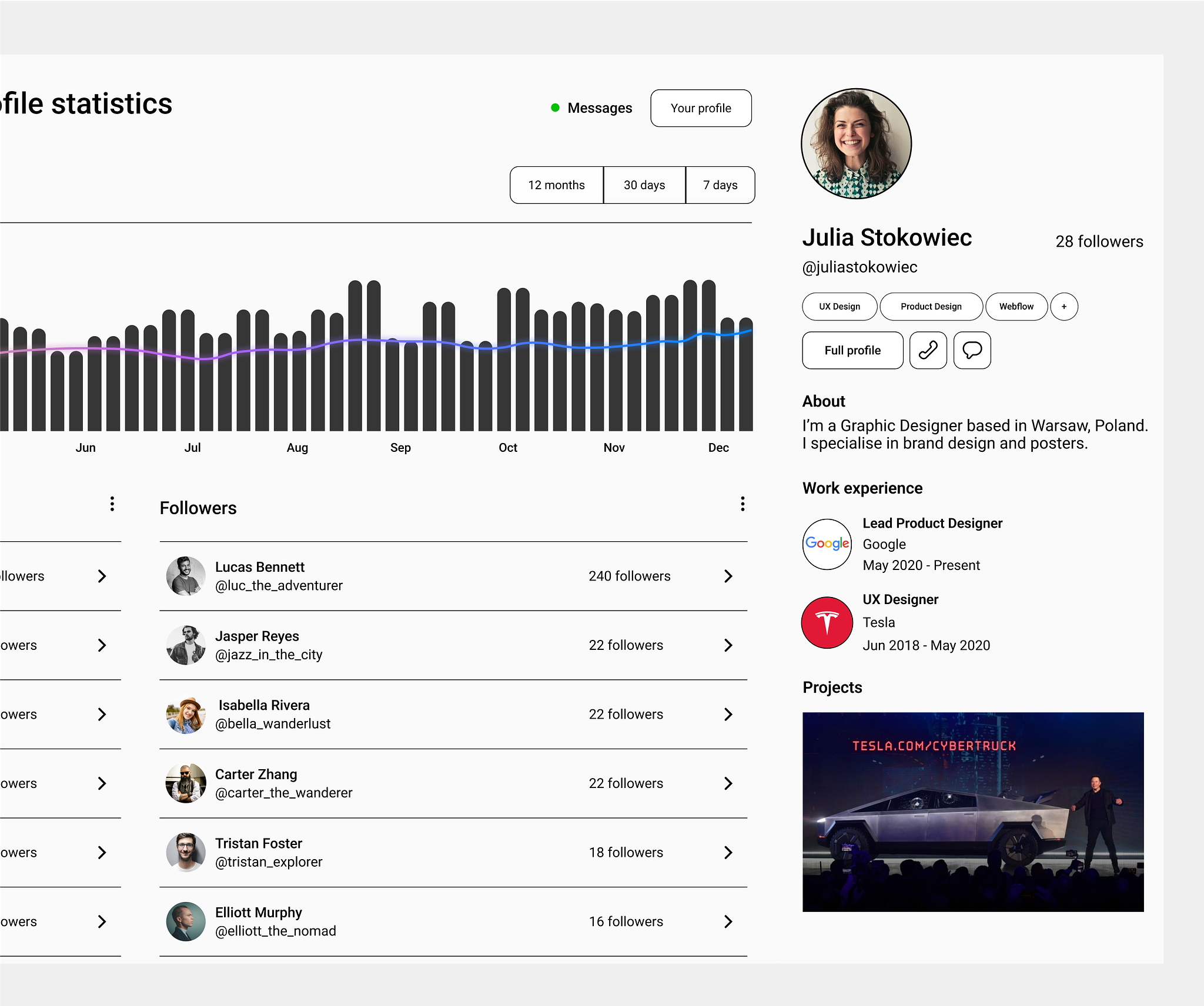Expand Elliott Murphy row chevron

click(728, 921)
